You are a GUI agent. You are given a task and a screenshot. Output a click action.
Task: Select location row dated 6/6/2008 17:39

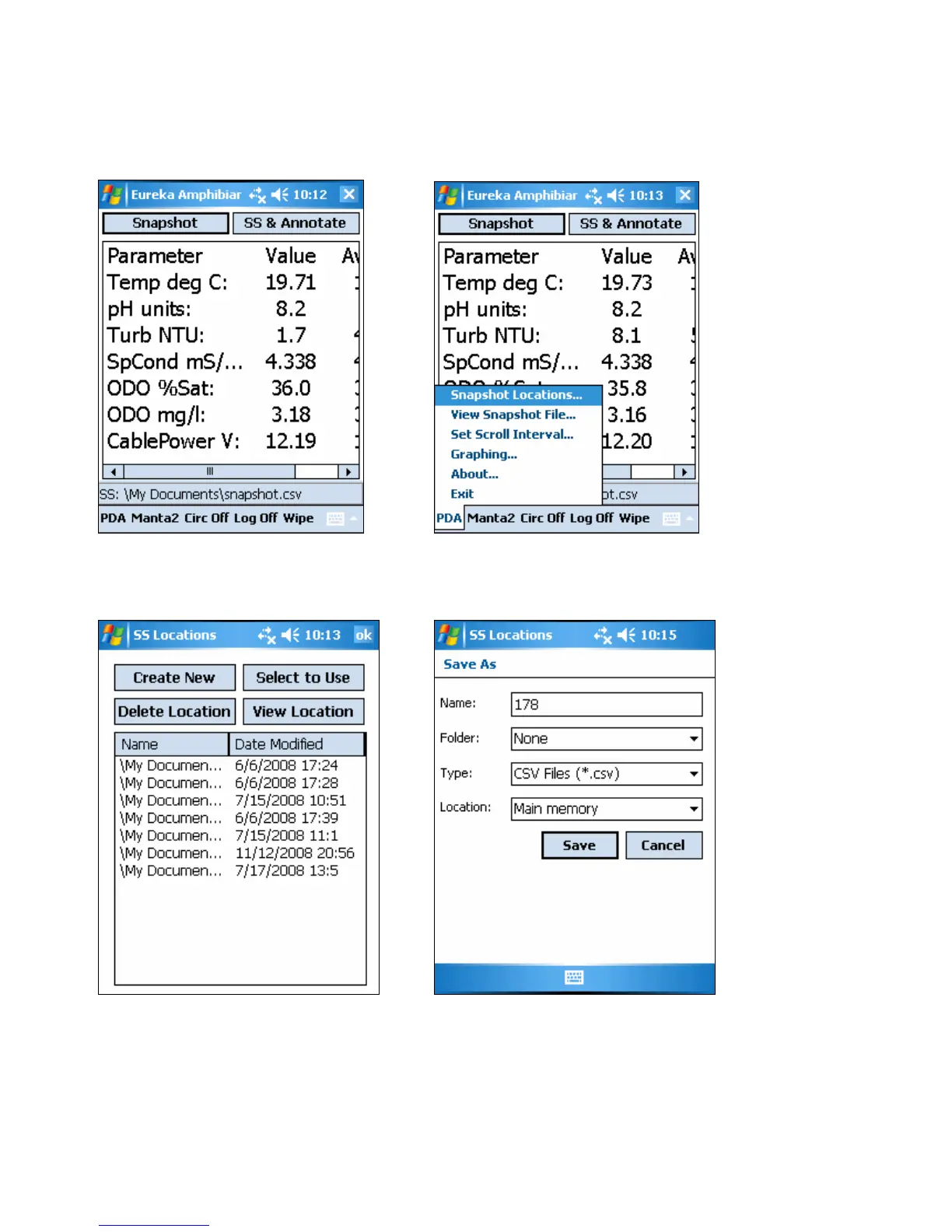pos(240,818)
